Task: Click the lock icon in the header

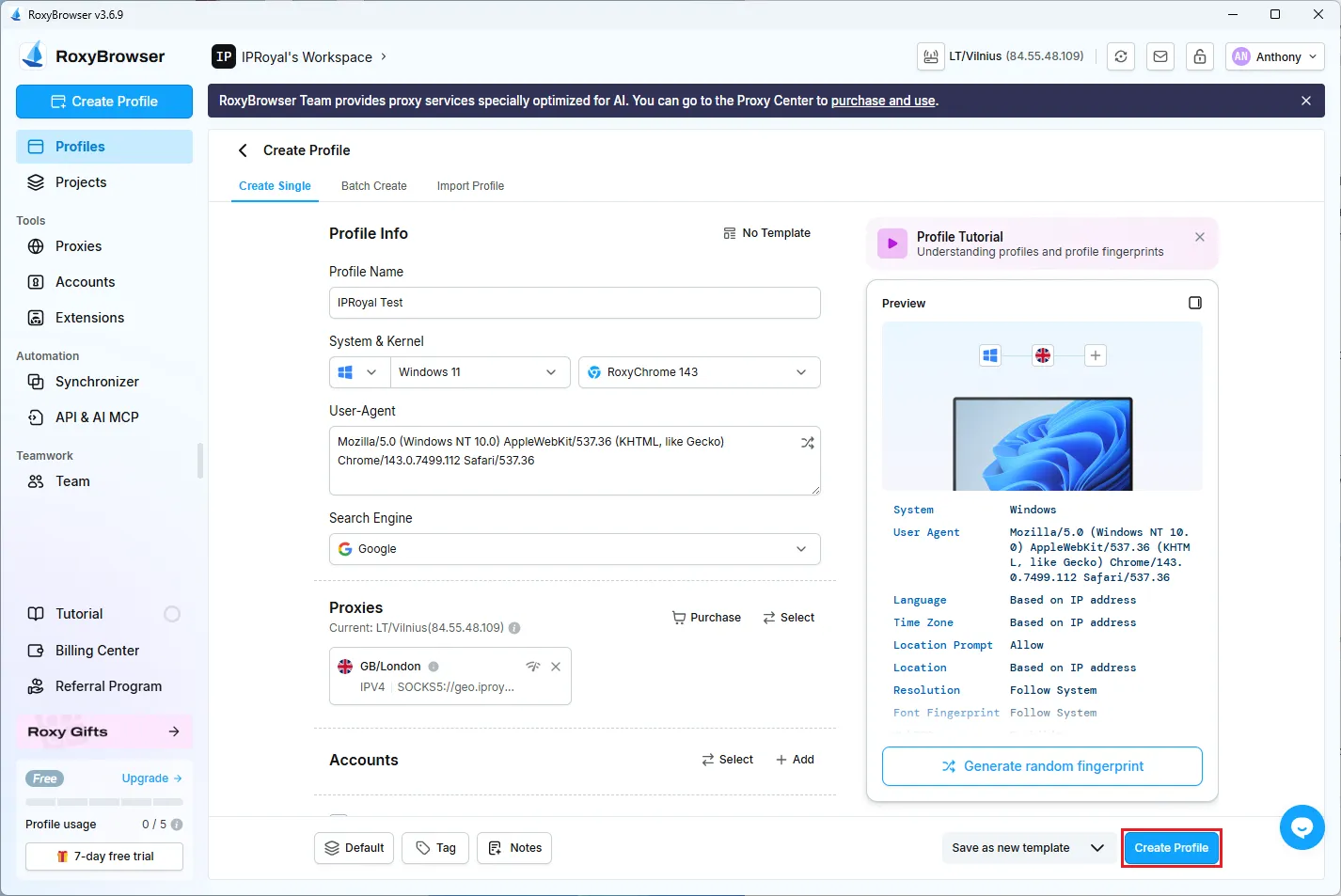Action: pos(1200,56)
